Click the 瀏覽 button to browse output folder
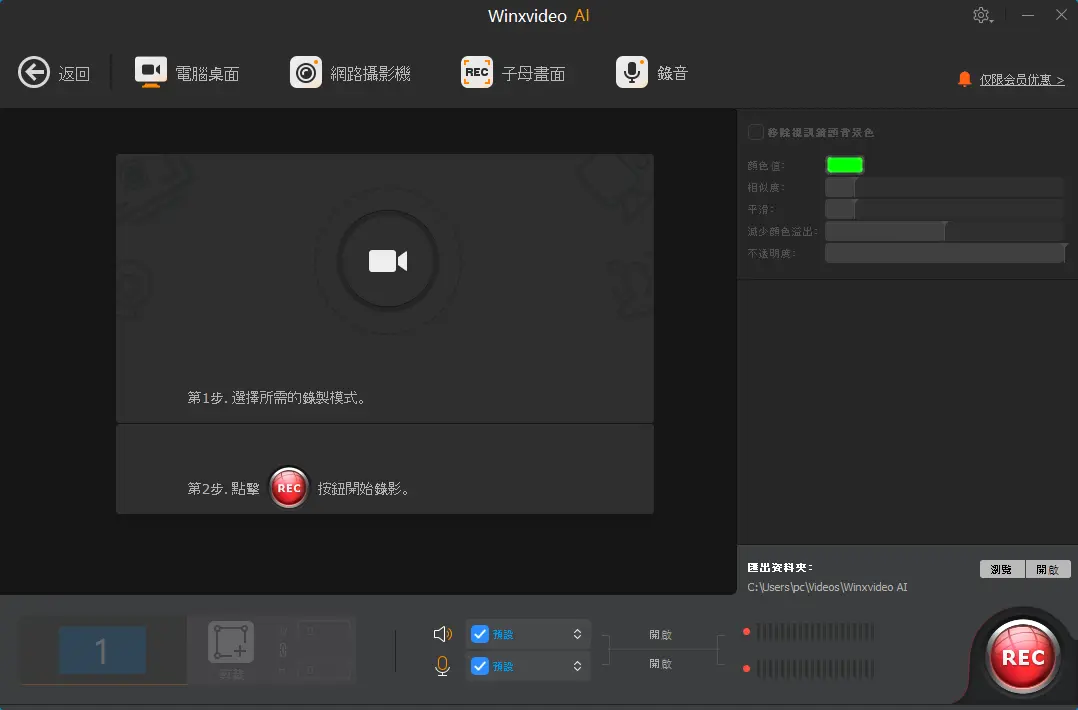This screenshot has height=710, width=1078. (x=1001, y=568)
